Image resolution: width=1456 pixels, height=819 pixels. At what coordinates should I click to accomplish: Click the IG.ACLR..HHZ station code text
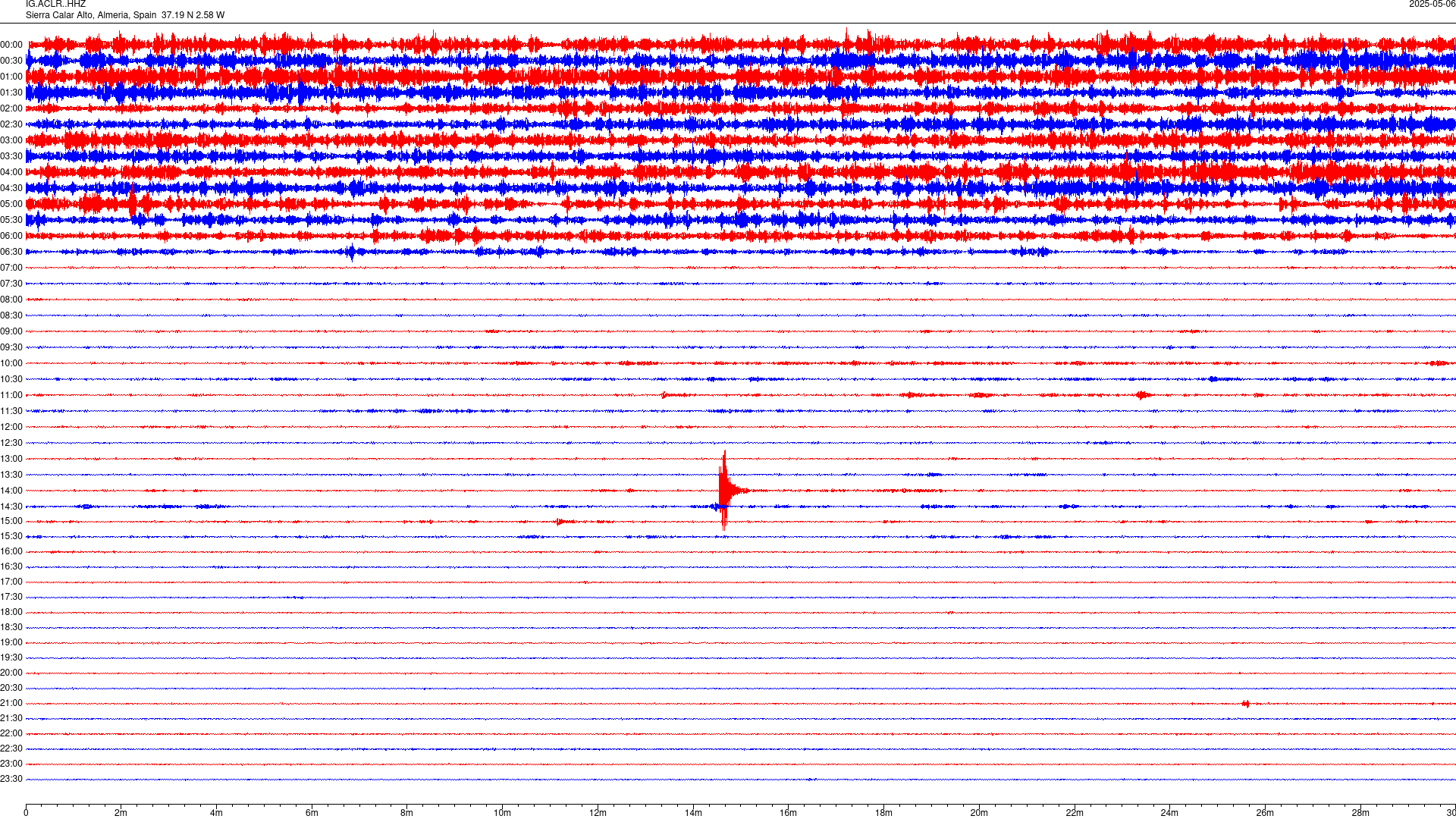(x=55, y=4)
